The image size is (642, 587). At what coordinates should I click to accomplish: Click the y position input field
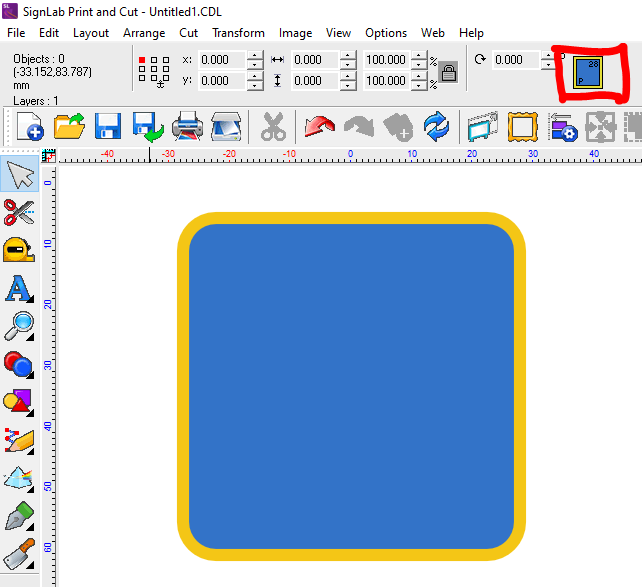[222, 81]
